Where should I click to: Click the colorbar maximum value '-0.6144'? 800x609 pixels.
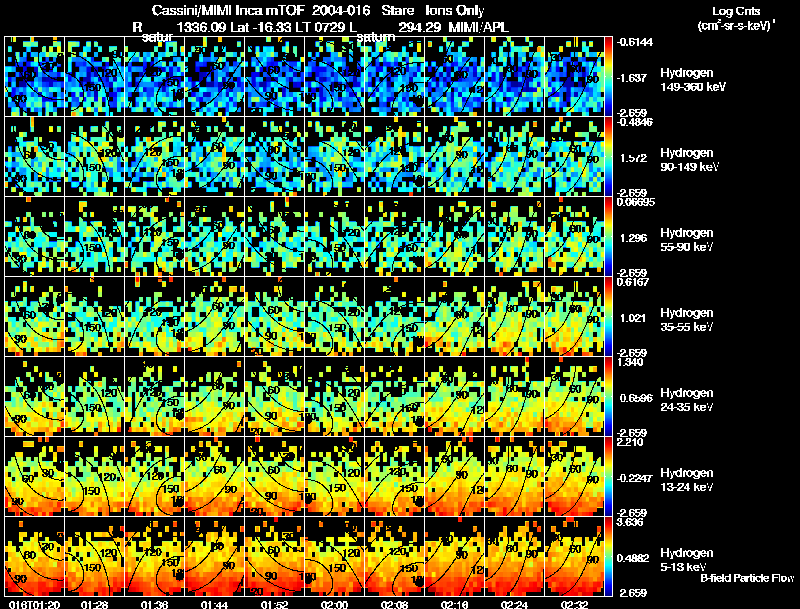point(634,42)
